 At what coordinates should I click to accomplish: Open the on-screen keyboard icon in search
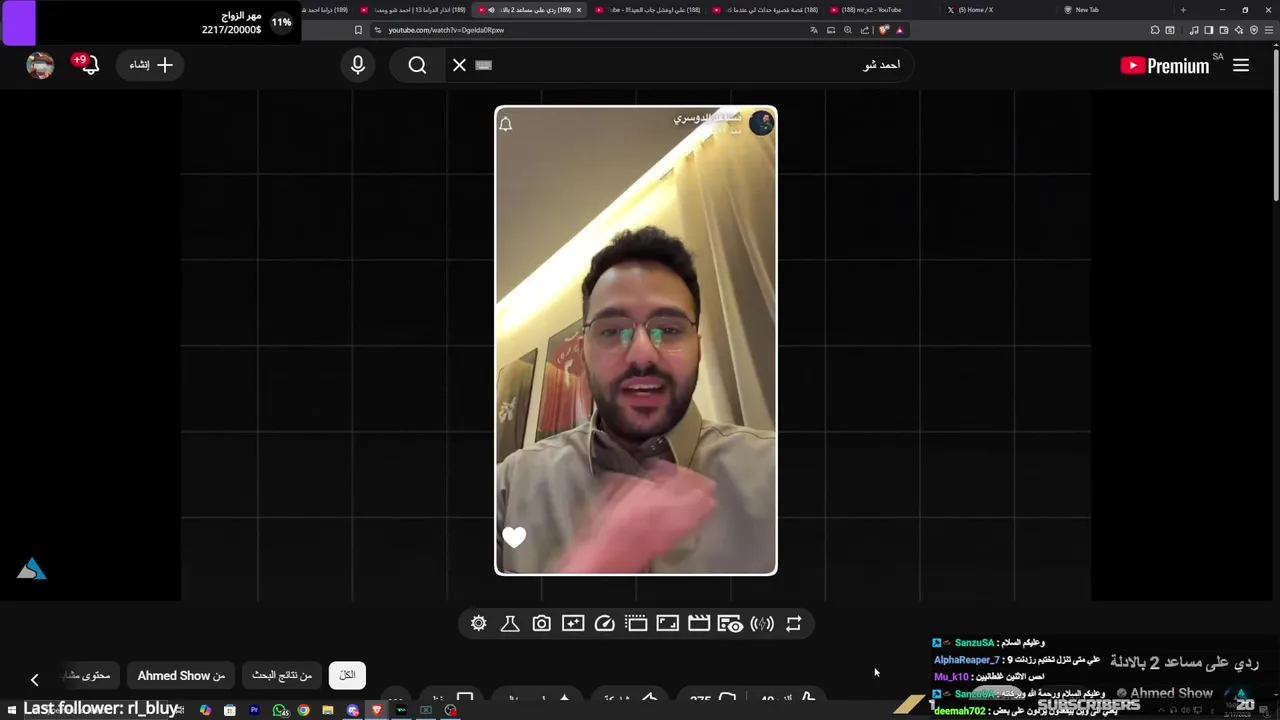pos(484,65)
